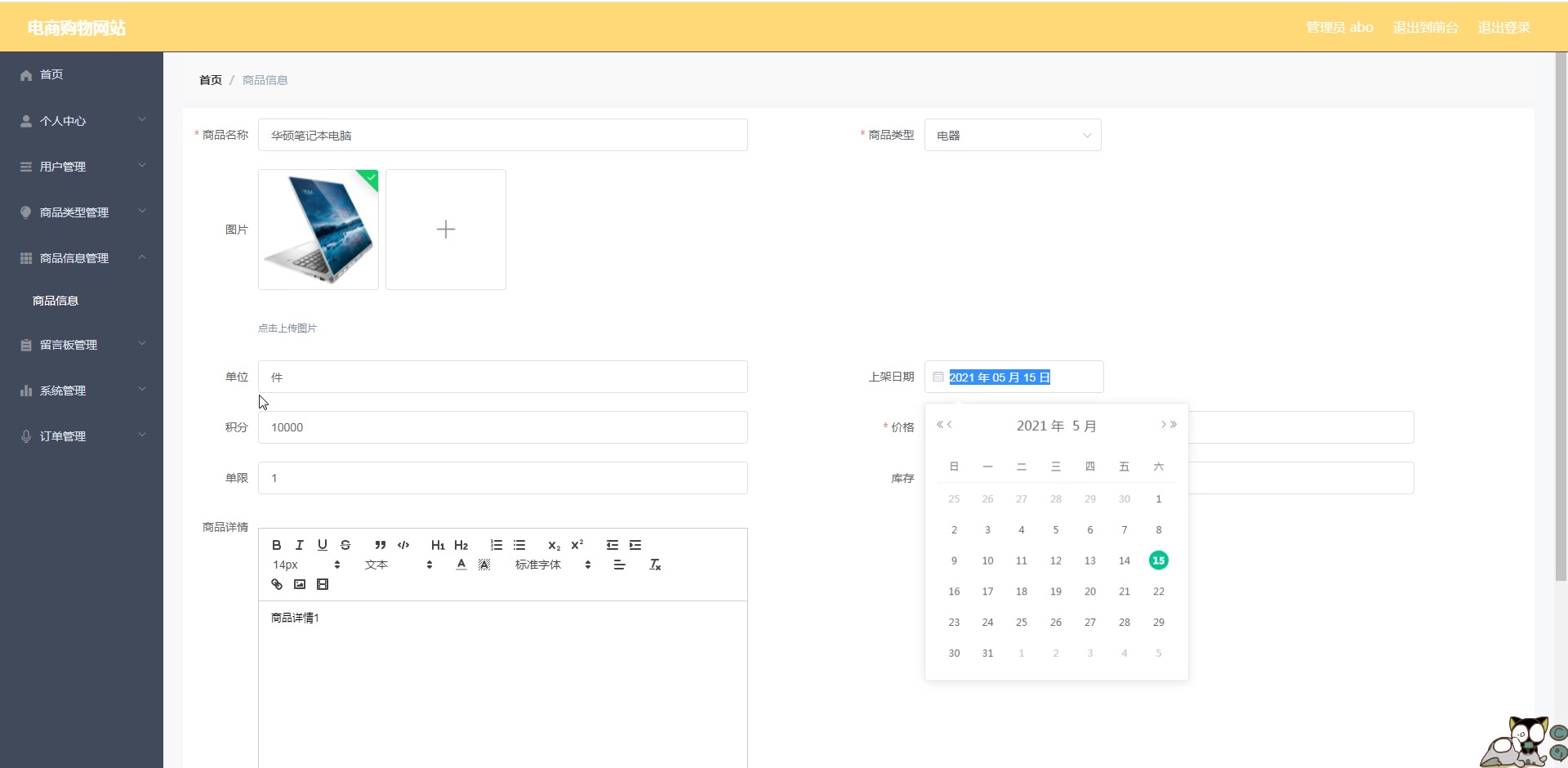Screen dimensions: 1568x768
Task: Insert an image in the editor toolbar
Action: pos(299,583)
